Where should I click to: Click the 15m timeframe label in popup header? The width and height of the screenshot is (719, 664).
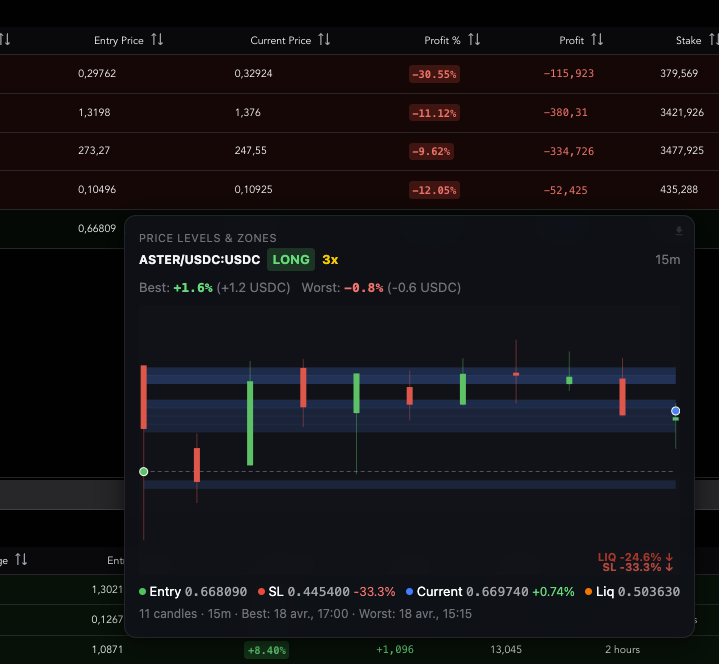tap(668, 260)
